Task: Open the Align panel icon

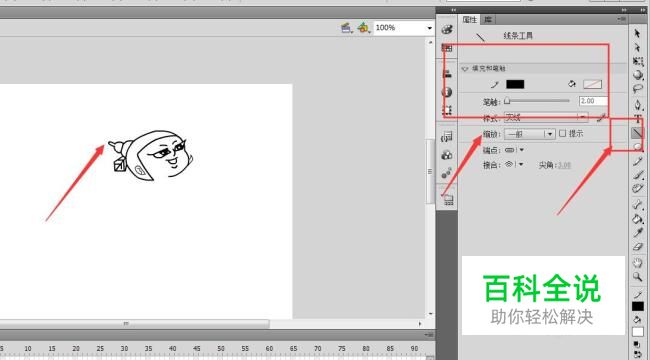Action: [x=447, y=74]
